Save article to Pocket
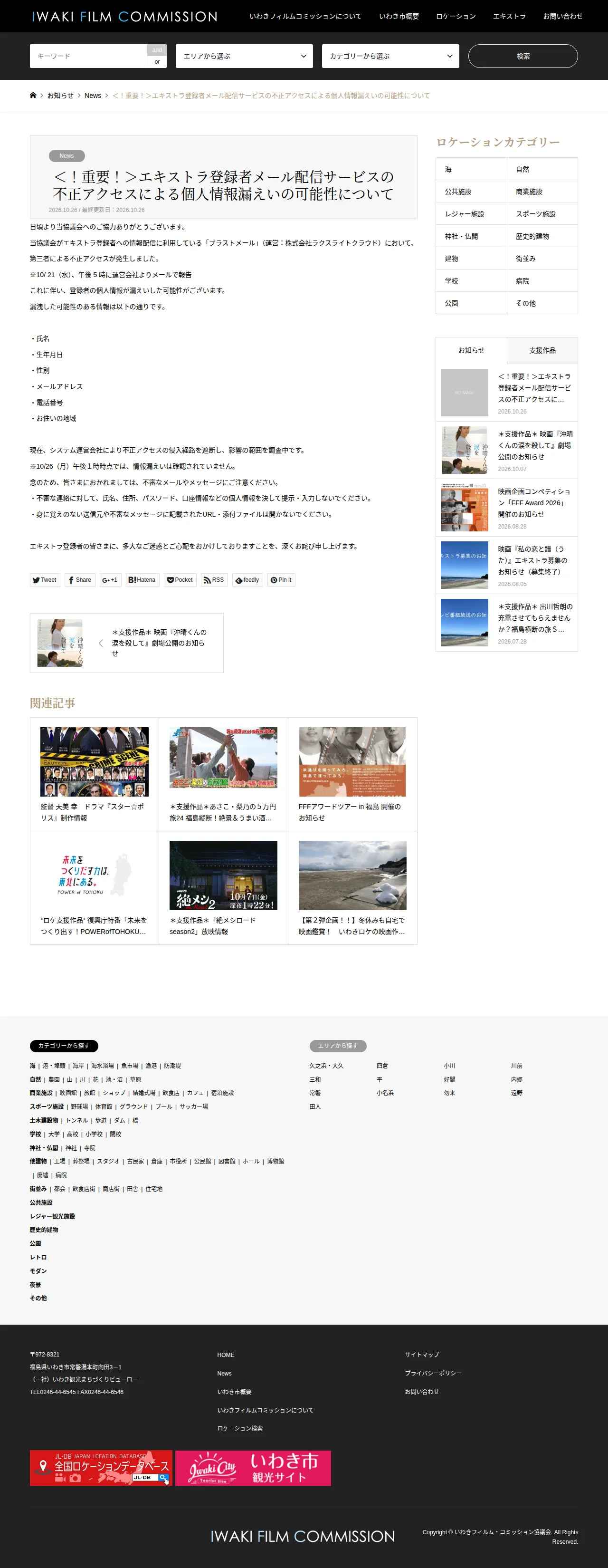 [x=180, y=580]
